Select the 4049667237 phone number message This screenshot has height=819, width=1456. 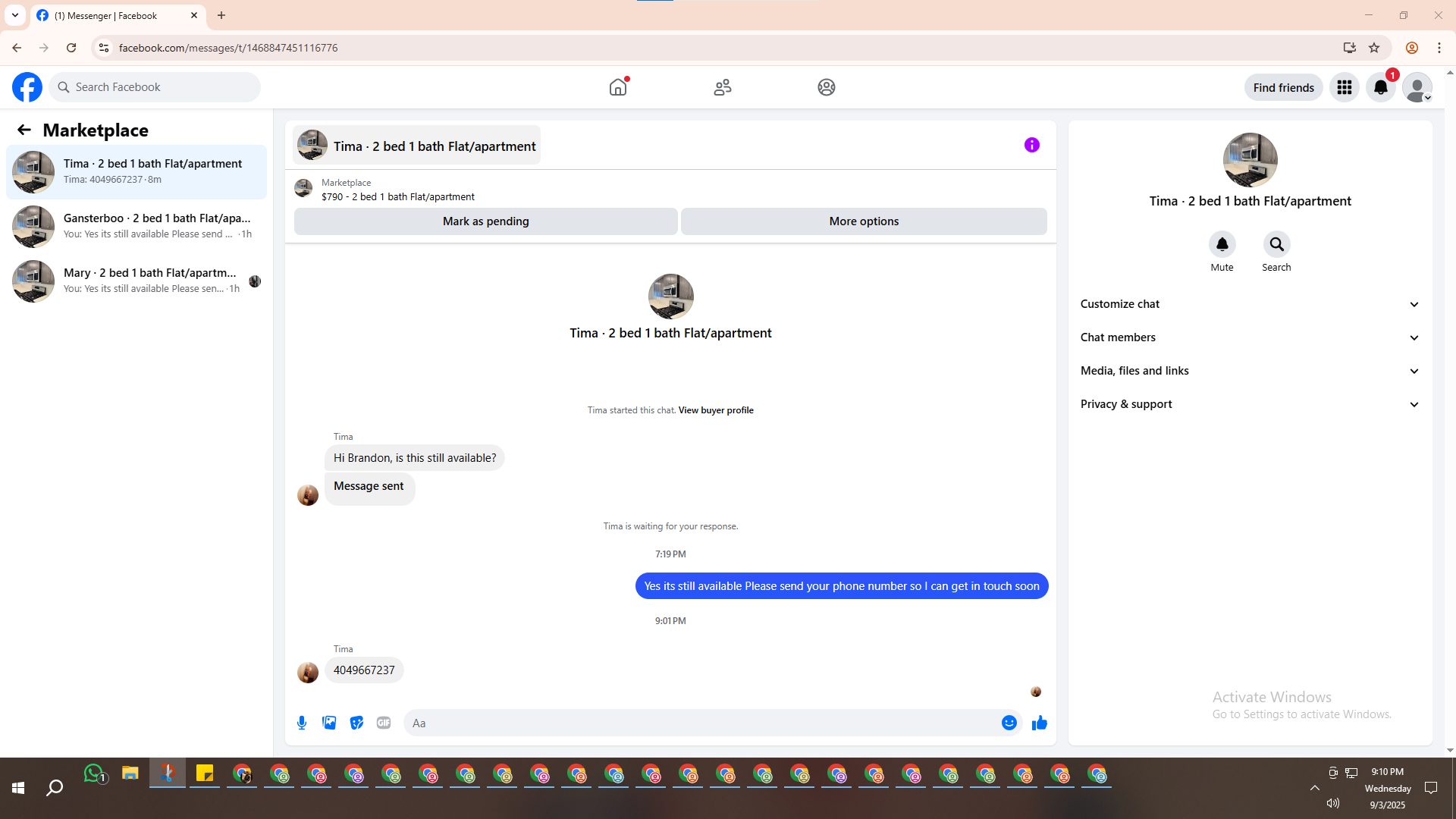tap(364, 670)
